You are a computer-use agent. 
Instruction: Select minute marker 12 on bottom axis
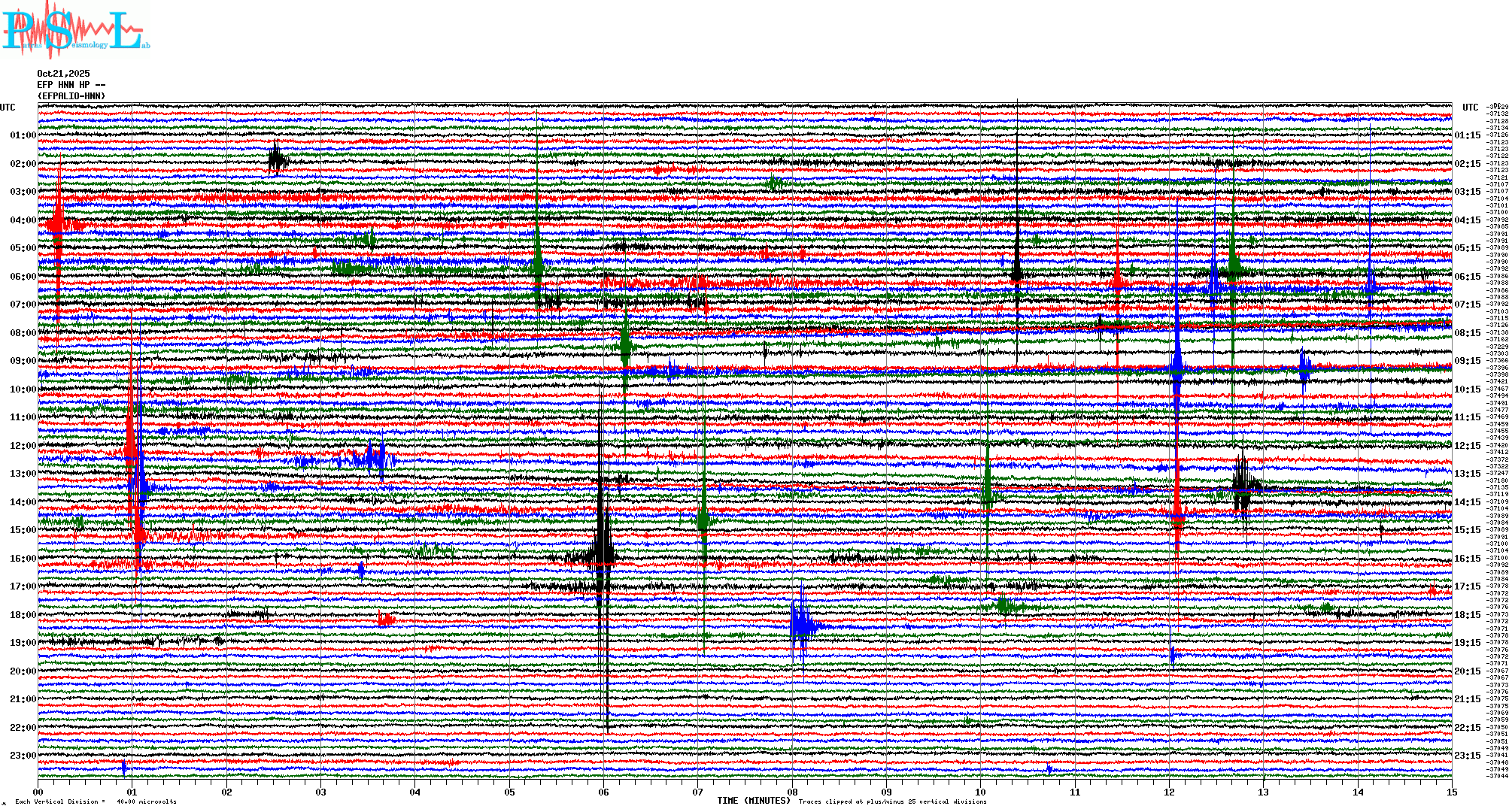1169,792
